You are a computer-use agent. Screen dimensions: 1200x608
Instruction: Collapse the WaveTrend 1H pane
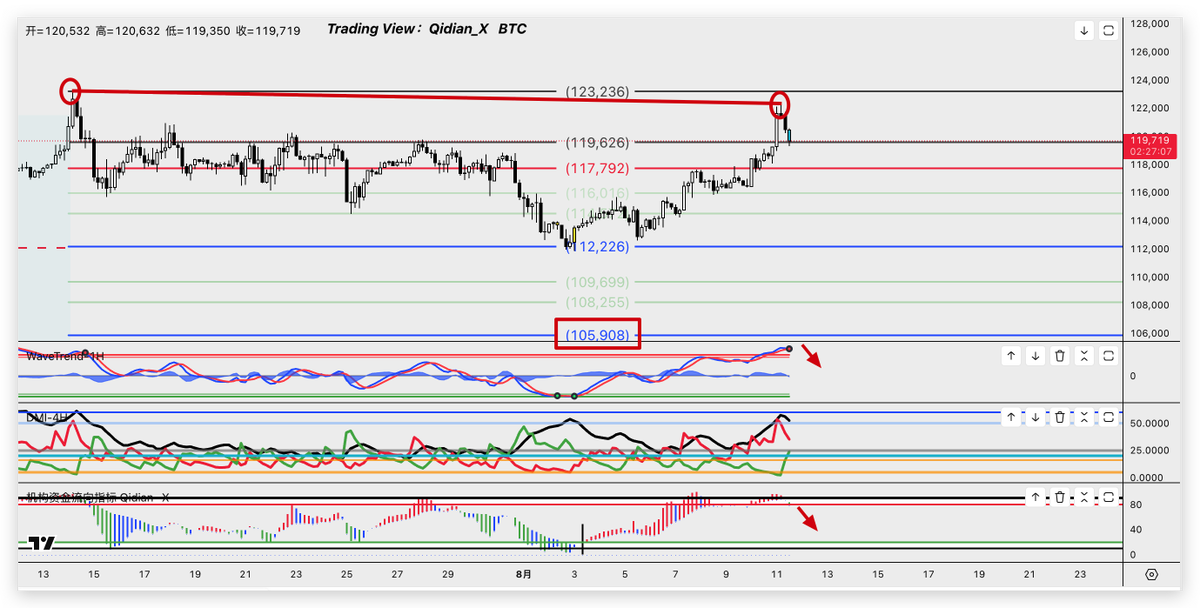[1084, 356]
